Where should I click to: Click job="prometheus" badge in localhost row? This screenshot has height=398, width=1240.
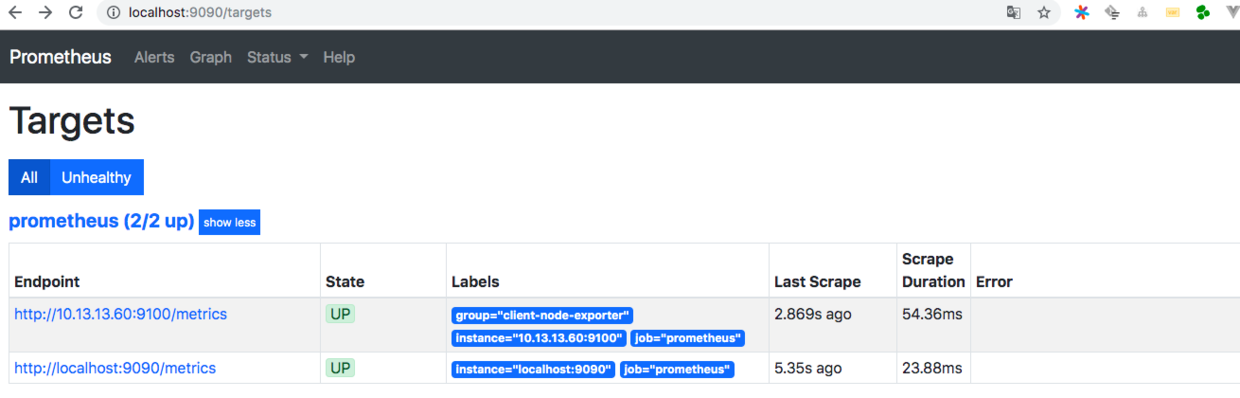pos(677,369)
